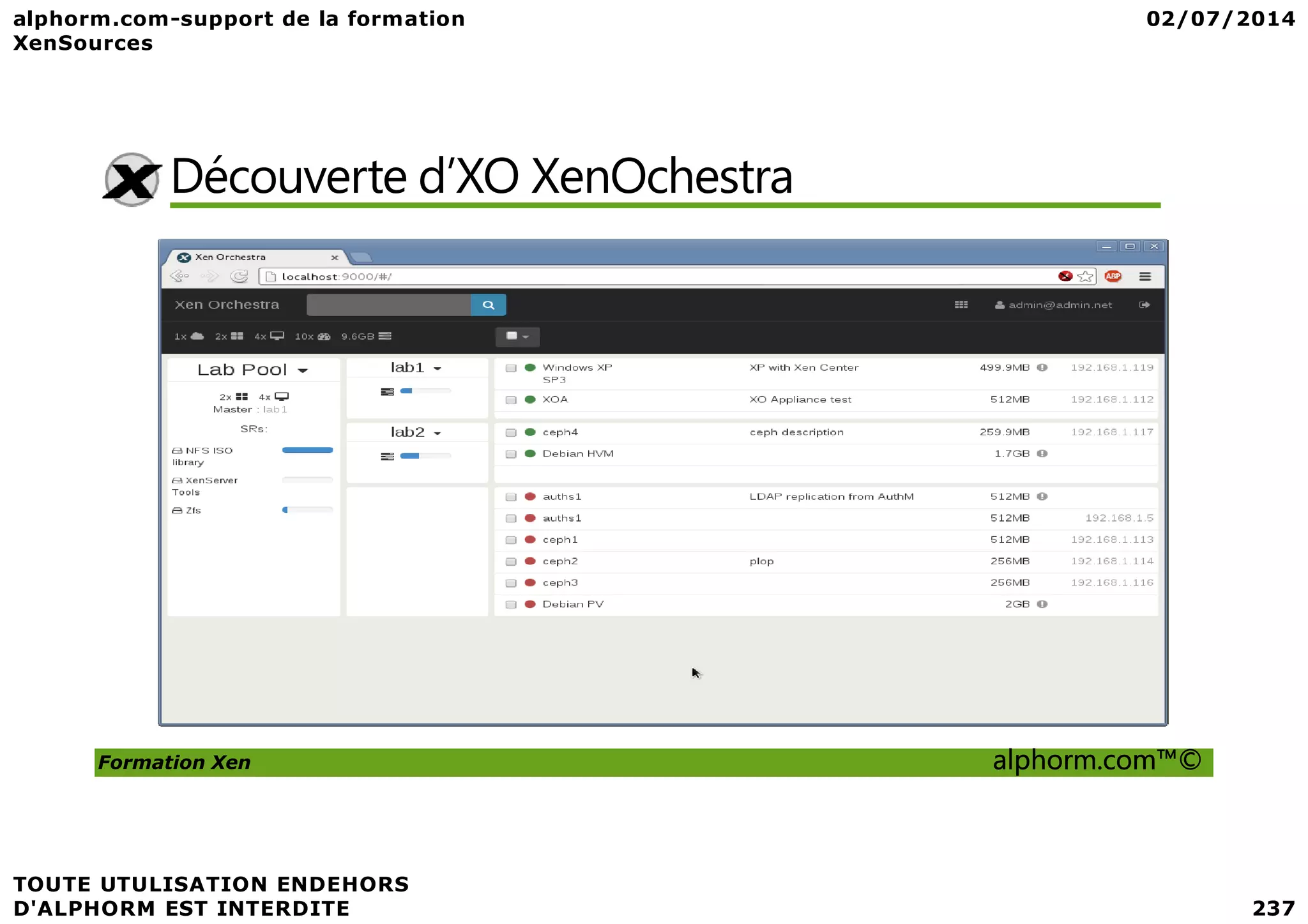Screen dimensions: 1308x924
Task: Select the ceph3 checkbox
Action: [x=511, y=584]
